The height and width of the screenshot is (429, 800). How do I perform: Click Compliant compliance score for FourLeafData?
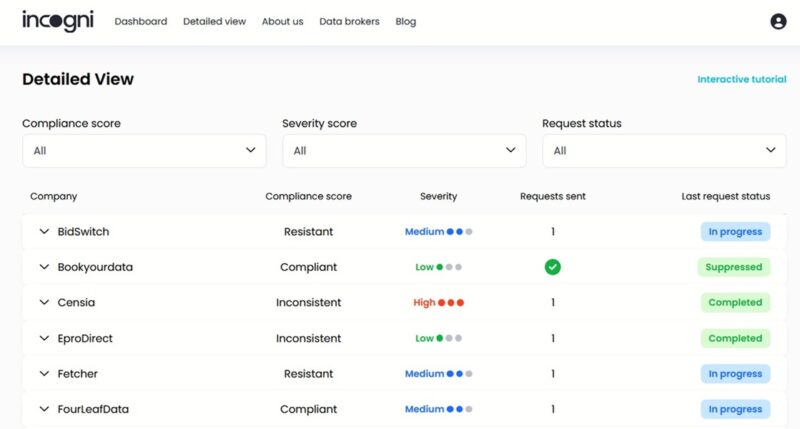308,409
